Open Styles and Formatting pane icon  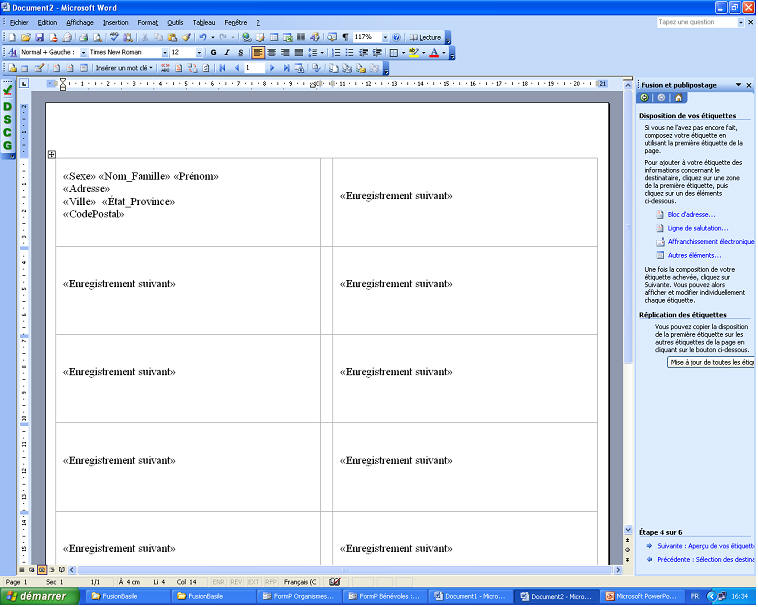(x=12, y=52)
